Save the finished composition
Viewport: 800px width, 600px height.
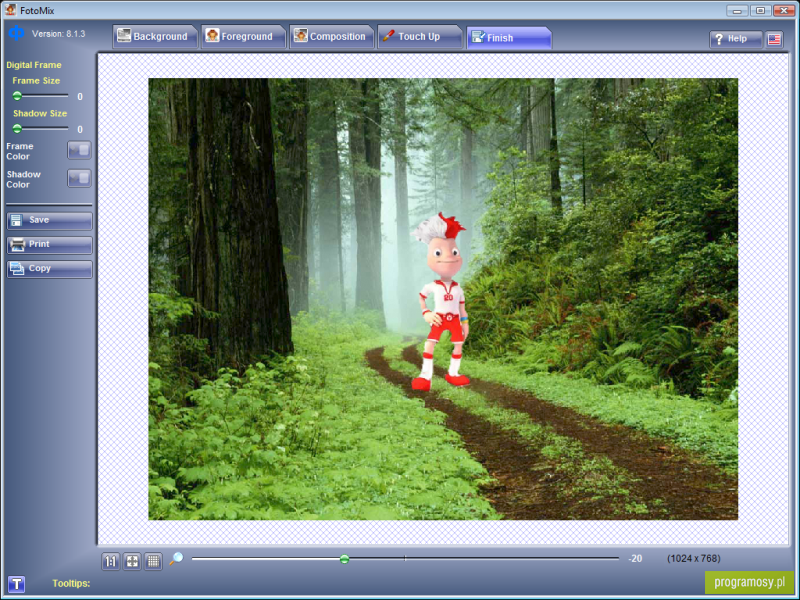tap(49, 220)
